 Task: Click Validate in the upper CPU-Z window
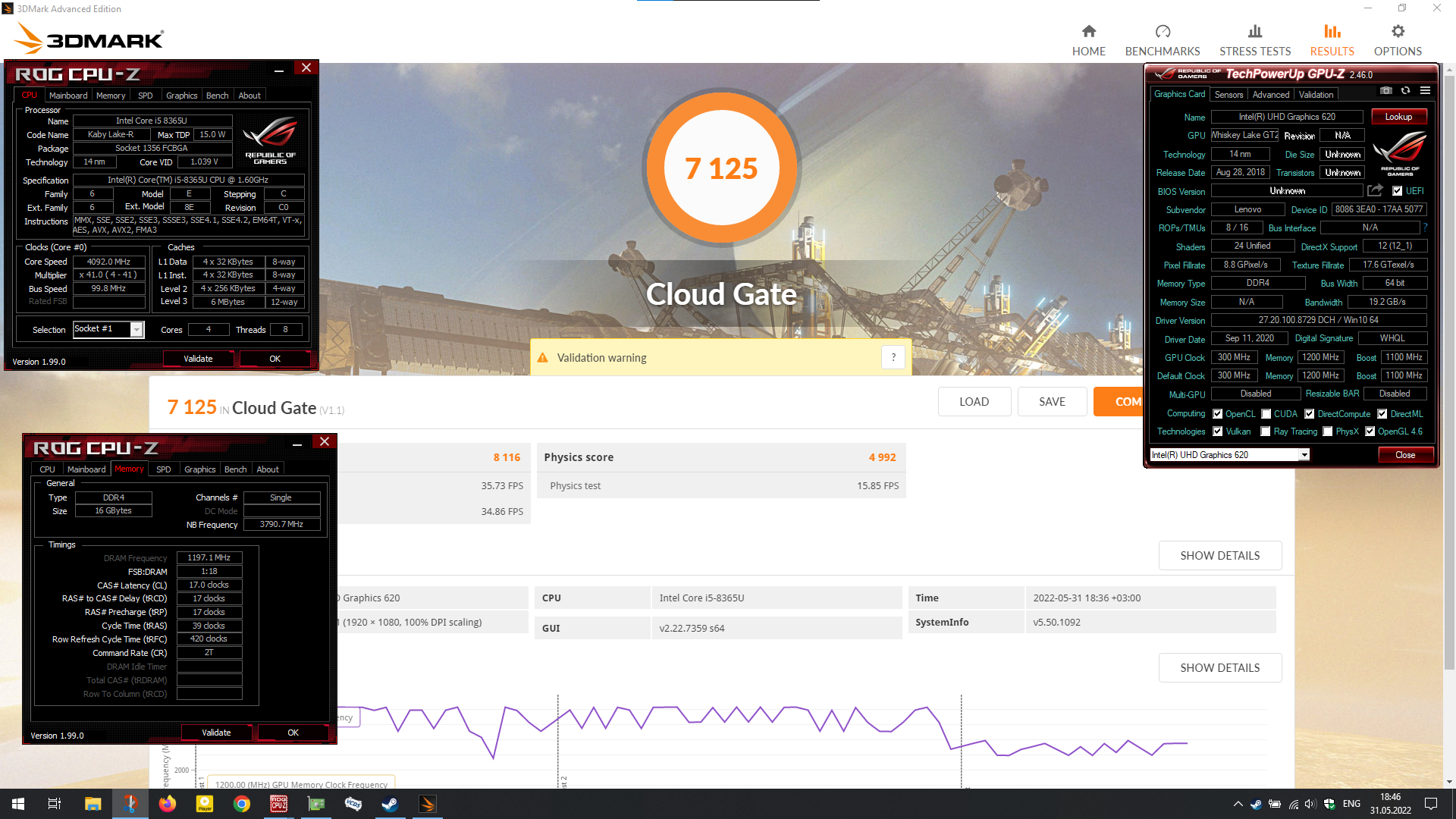pos(198,359)
